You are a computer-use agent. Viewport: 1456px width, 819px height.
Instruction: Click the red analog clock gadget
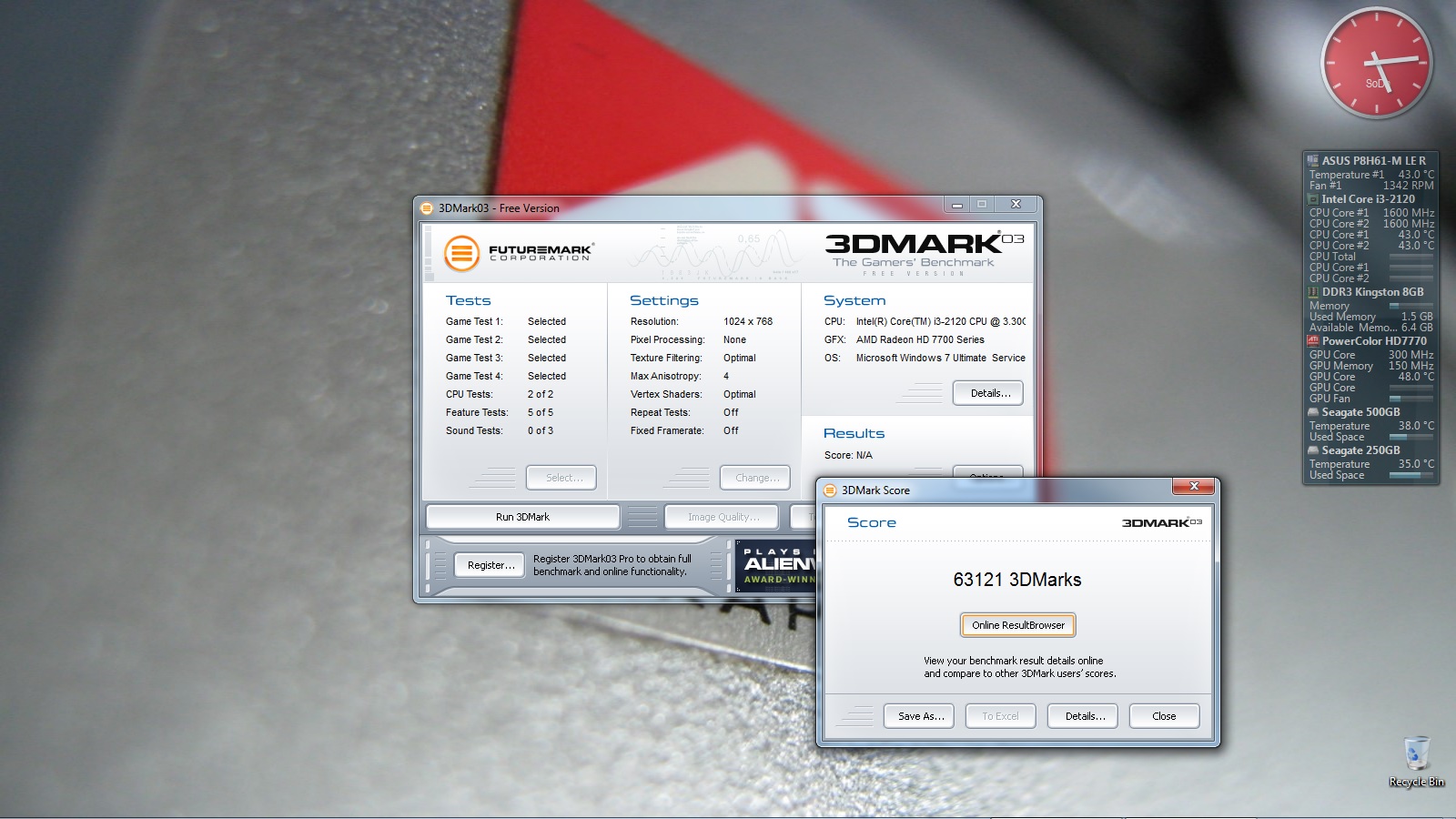(1376, 63)
